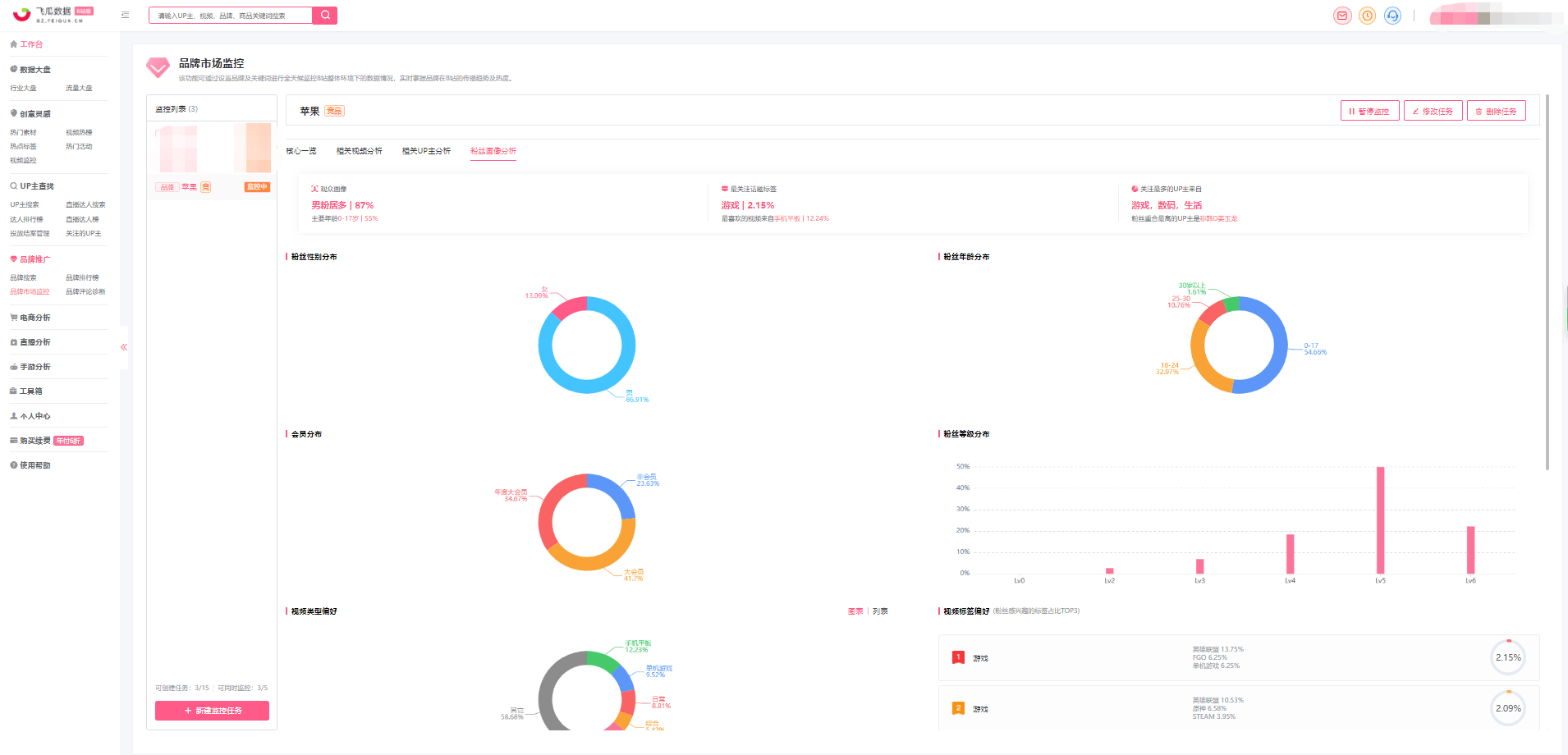Click the 竞品 tag beside 苹果 title
The height and width of the screenshot is (755, 1568).
tap(334, 111)
